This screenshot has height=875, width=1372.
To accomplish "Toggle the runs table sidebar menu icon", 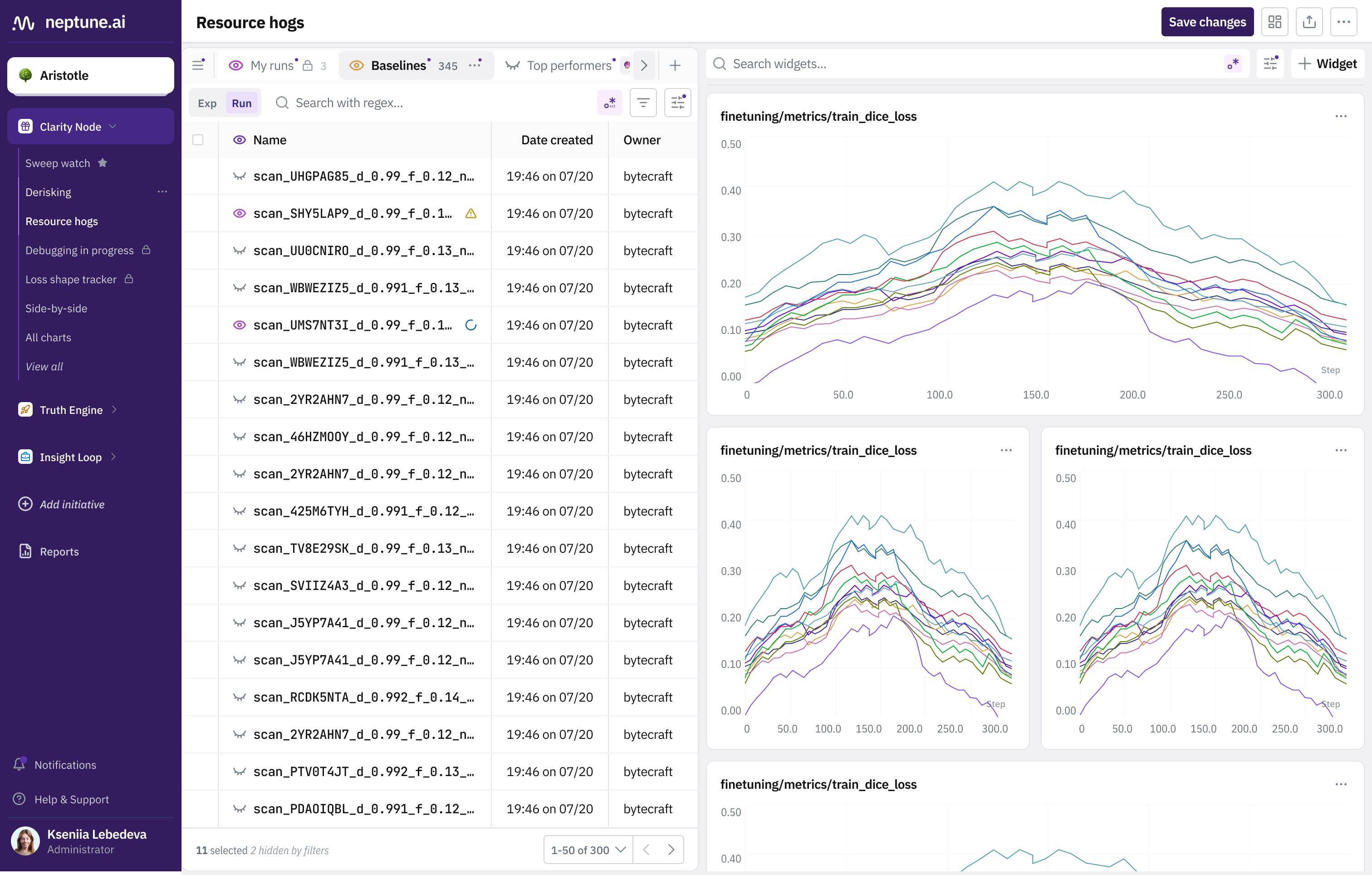I will 198,65.
